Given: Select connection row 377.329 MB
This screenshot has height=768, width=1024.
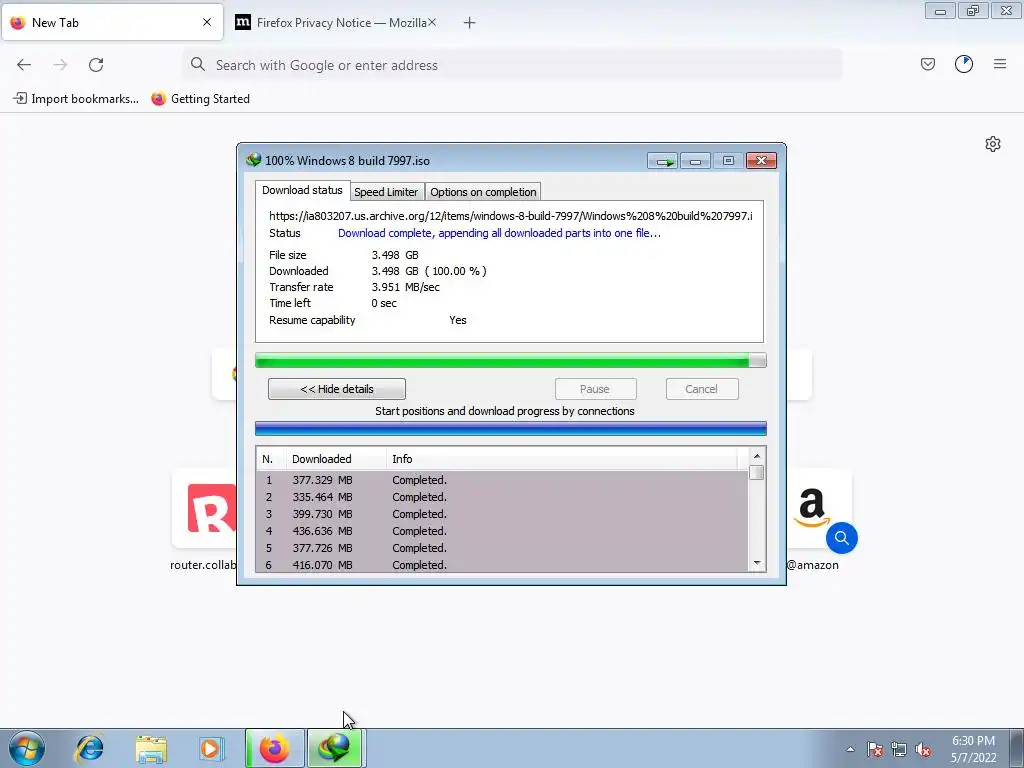Looking at the screenshot, I should point(502,480).
